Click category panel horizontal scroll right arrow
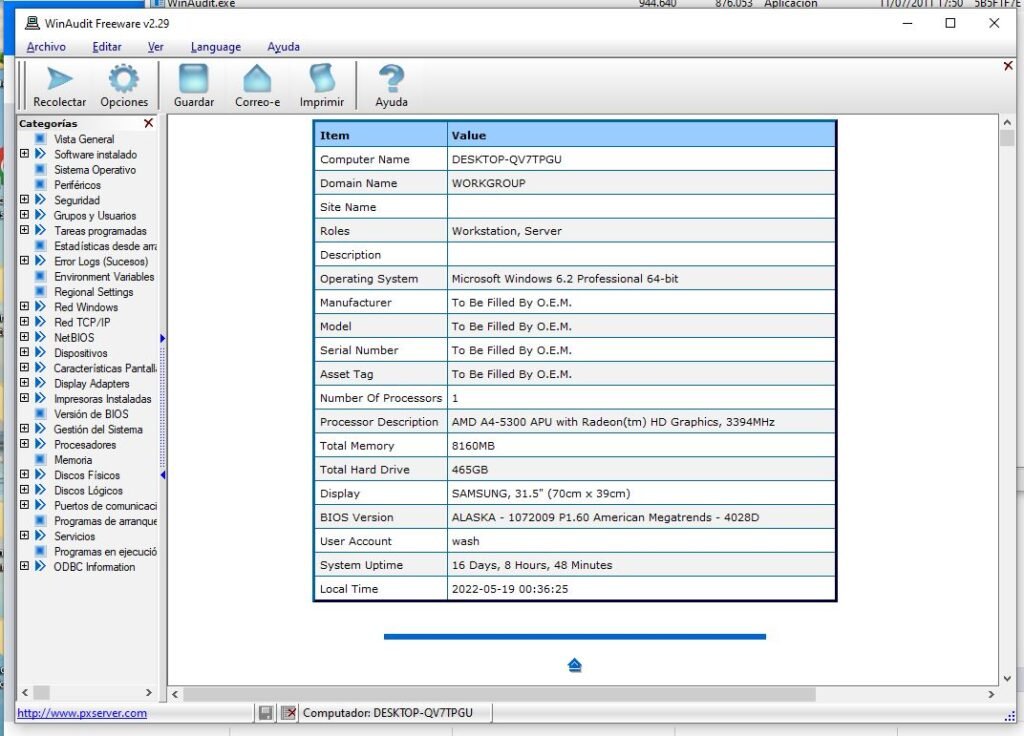This screenshot has height=736, width=1024. coord(148,692)
